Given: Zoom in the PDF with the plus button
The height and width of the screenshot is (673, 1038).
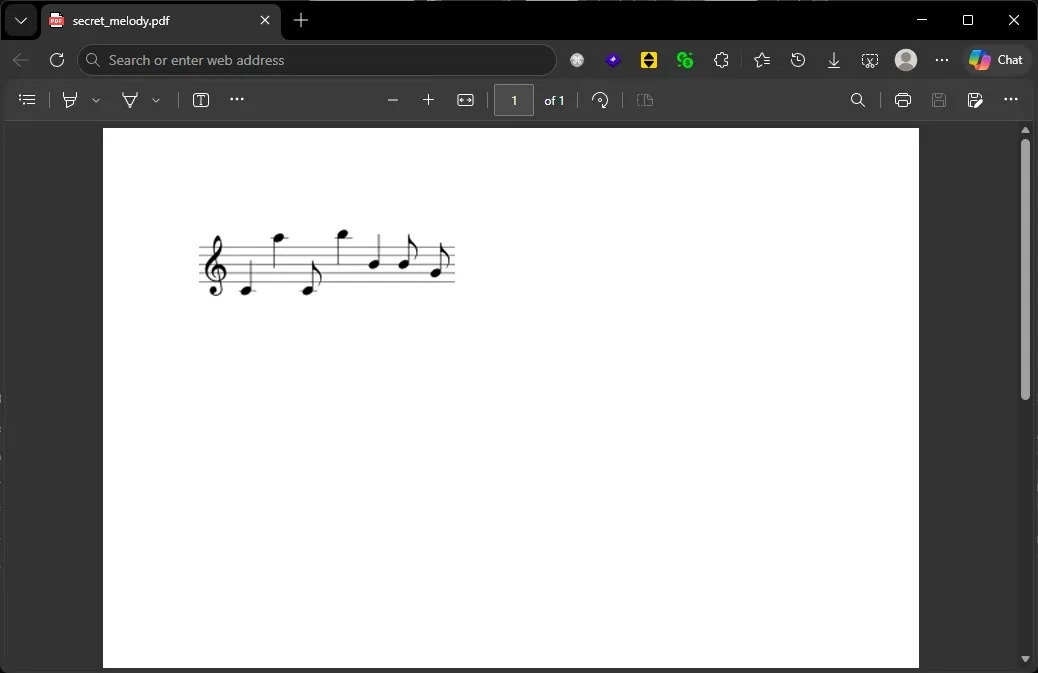Looking at the screenshot, I should coord(429,100).
